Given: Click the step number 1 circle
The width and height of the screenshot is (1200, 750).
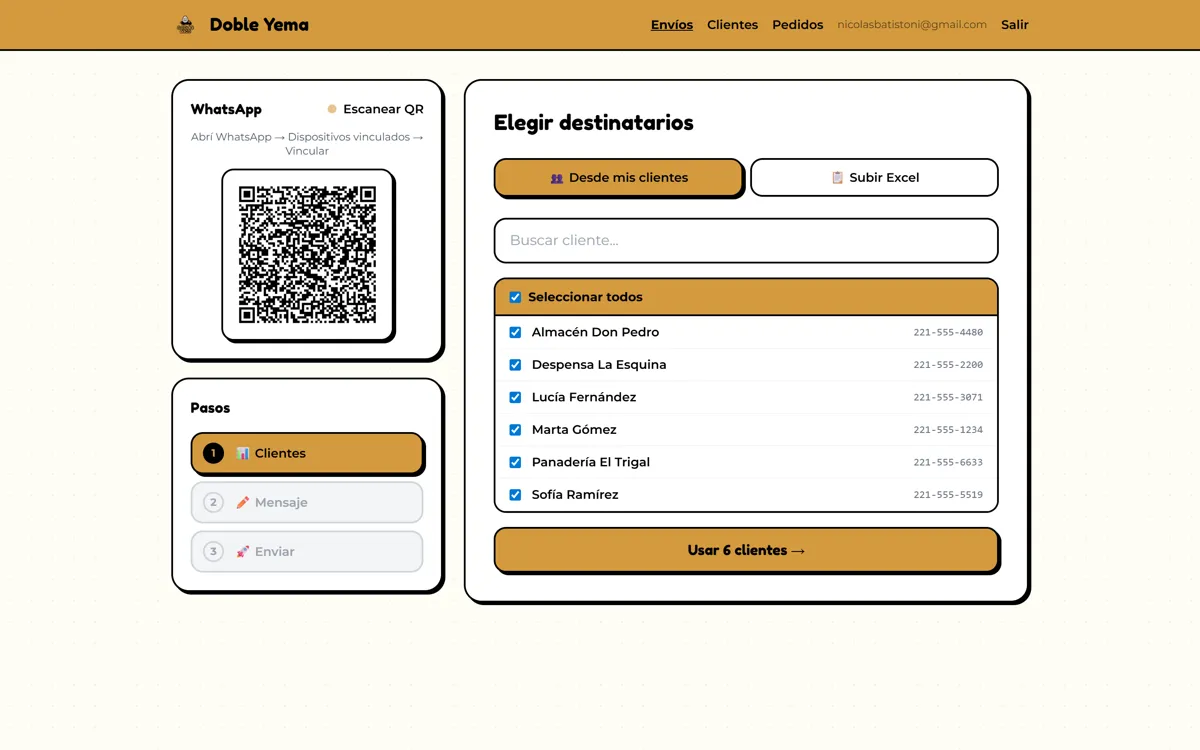Looking at the screenshot, I should pyautogui.click(x=213, y=453).
